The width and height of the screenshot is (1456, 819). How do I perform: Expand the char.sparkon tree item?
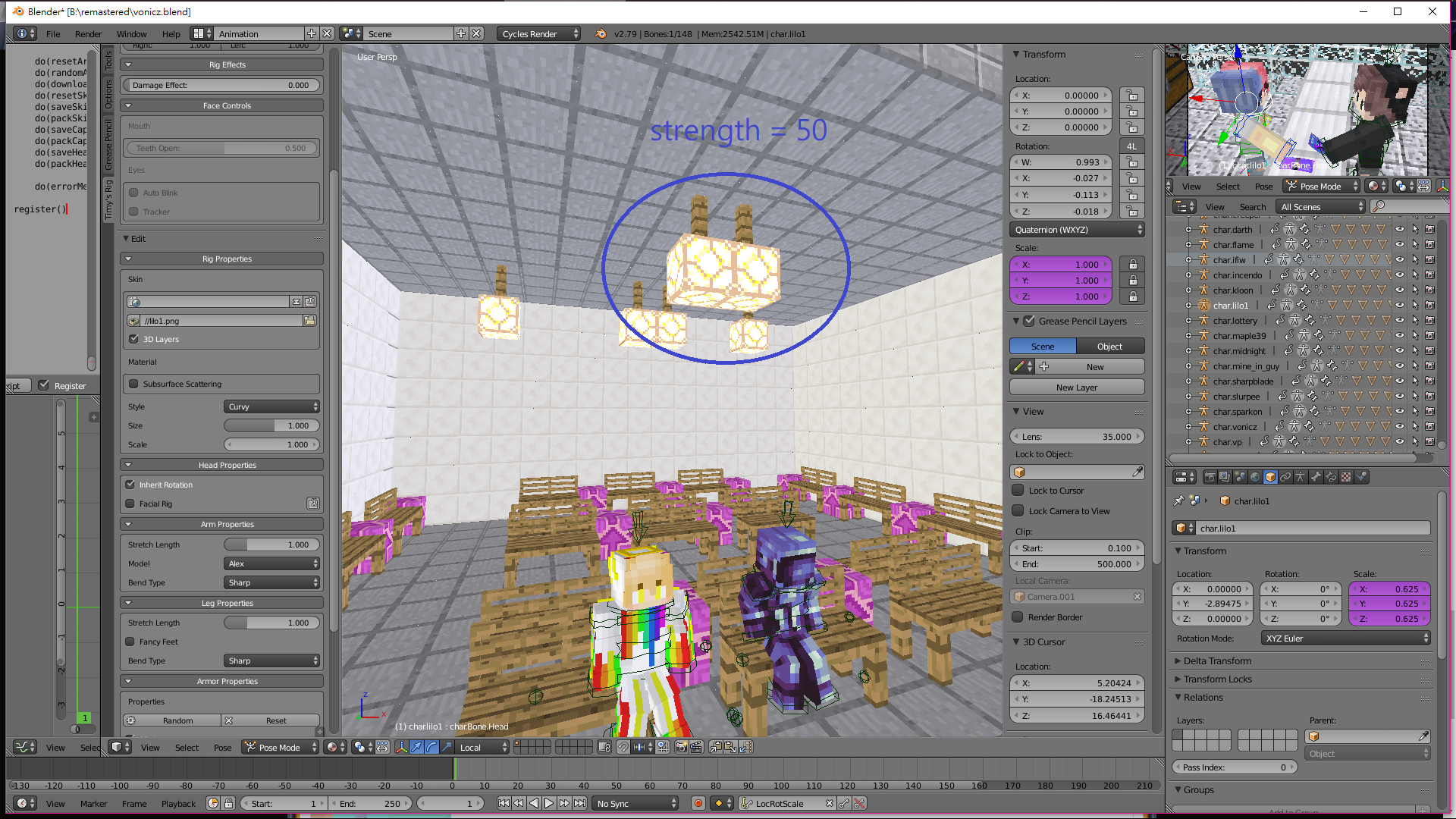(x=1188, y=412)
